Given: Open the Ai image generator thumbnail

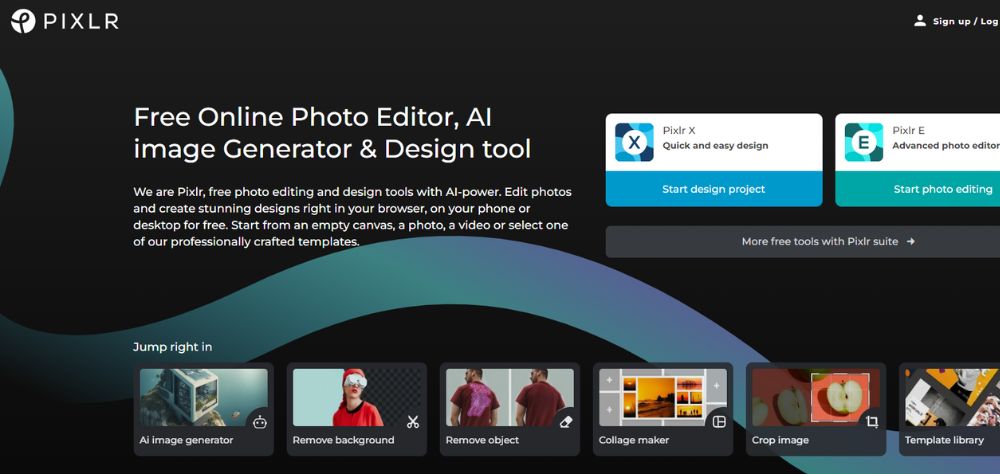Looking at the screenshot, I should tap(203, 397).
